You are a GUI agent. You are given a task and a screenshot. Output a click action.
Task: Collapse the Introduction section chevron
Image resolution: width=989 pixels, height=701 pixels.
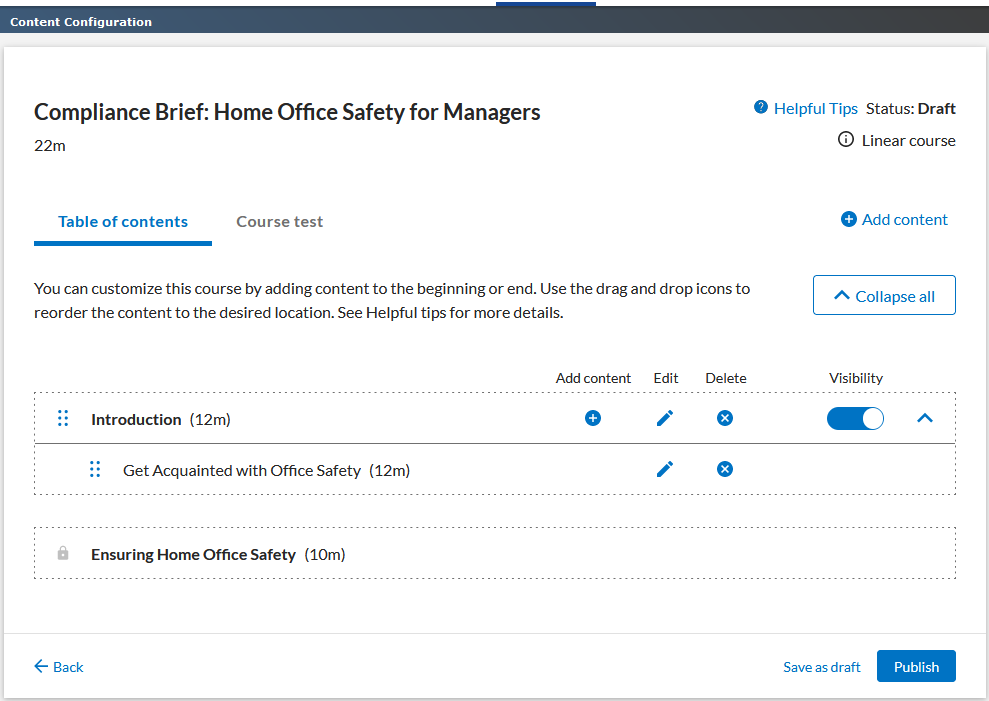[925, 418]
